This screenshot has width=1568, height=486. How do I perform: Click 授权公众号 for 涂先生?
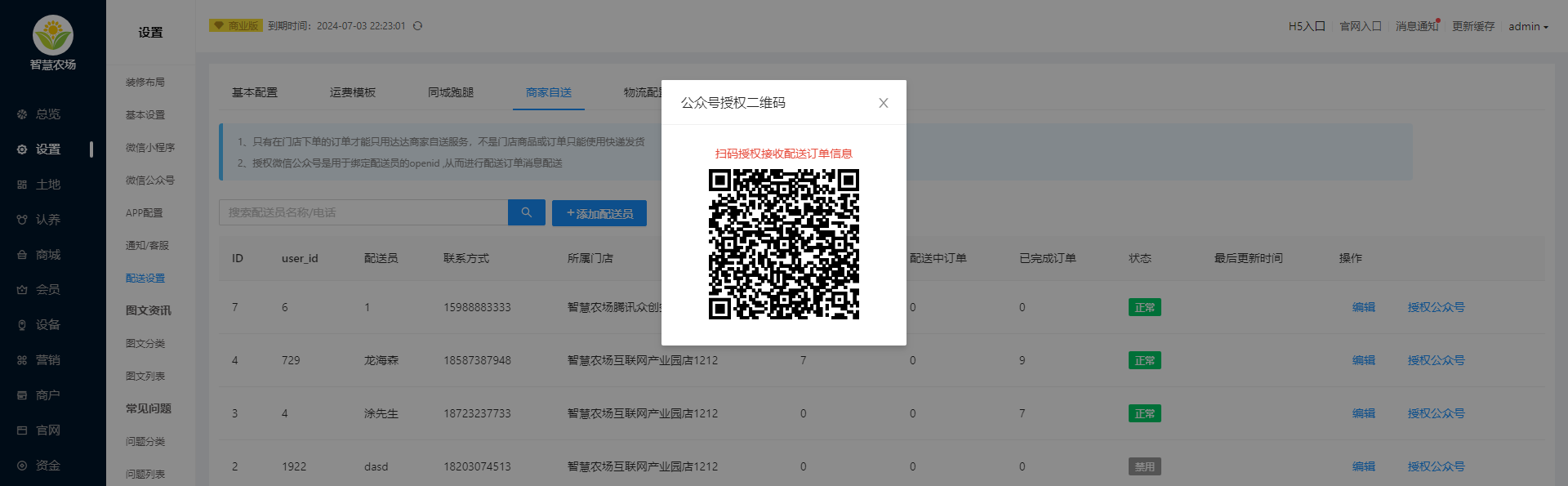tap(1436, 413)
